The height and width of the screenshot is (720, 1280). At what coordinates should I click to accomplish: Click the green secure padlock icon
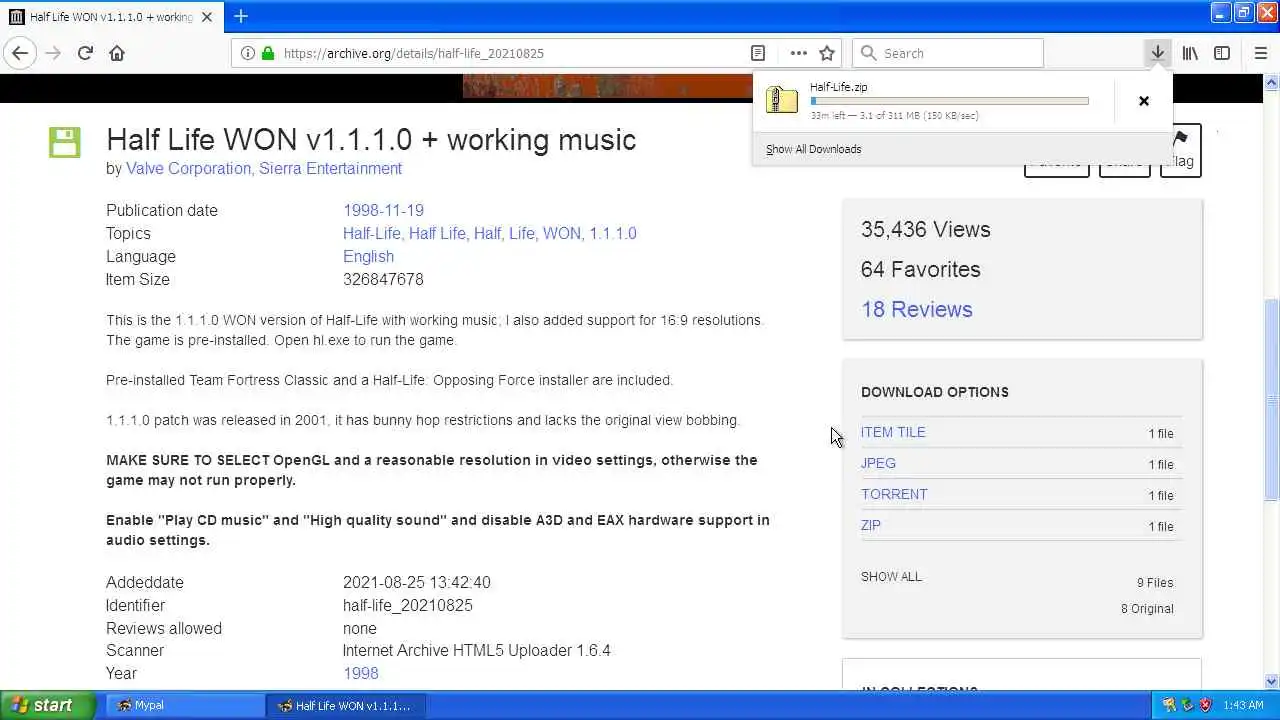click(x=267, y=53)
